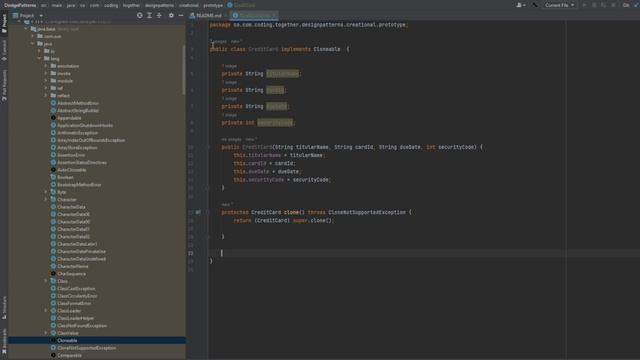Click 'super' in the return statement

point(300,220)
